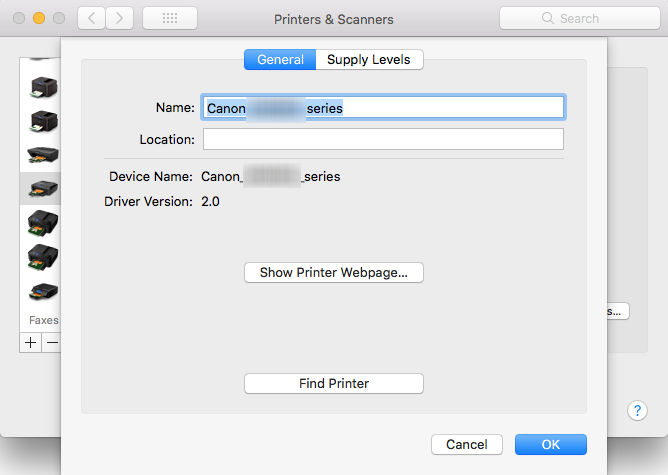The image size is (668, 475).
Task: Select the last printer above the Faxes label
Action: (43, 291)
